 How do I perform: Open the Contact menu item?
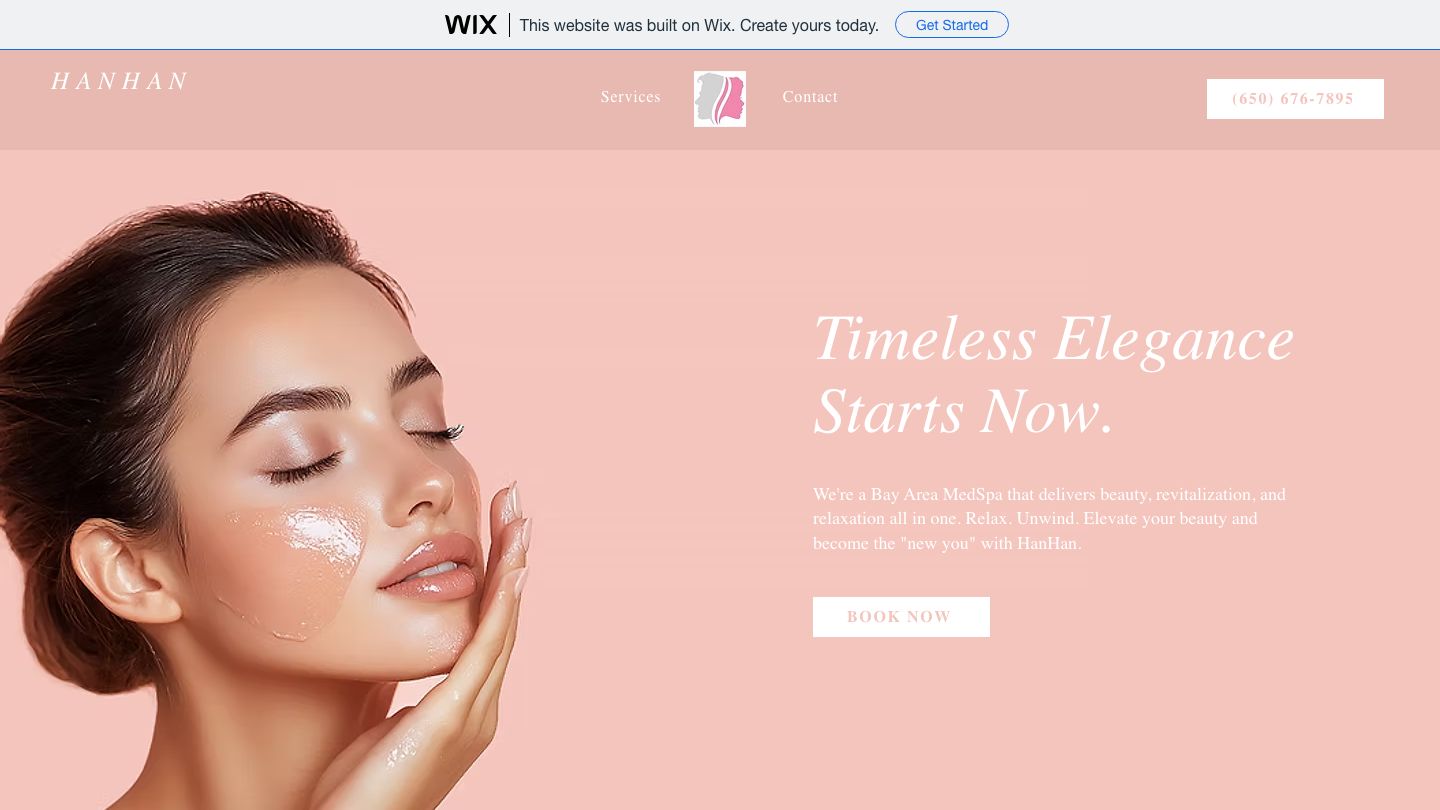810,97
